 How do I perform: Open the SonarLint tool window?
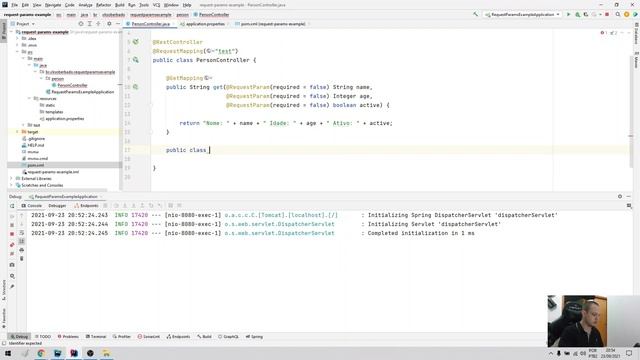[149, 337]
